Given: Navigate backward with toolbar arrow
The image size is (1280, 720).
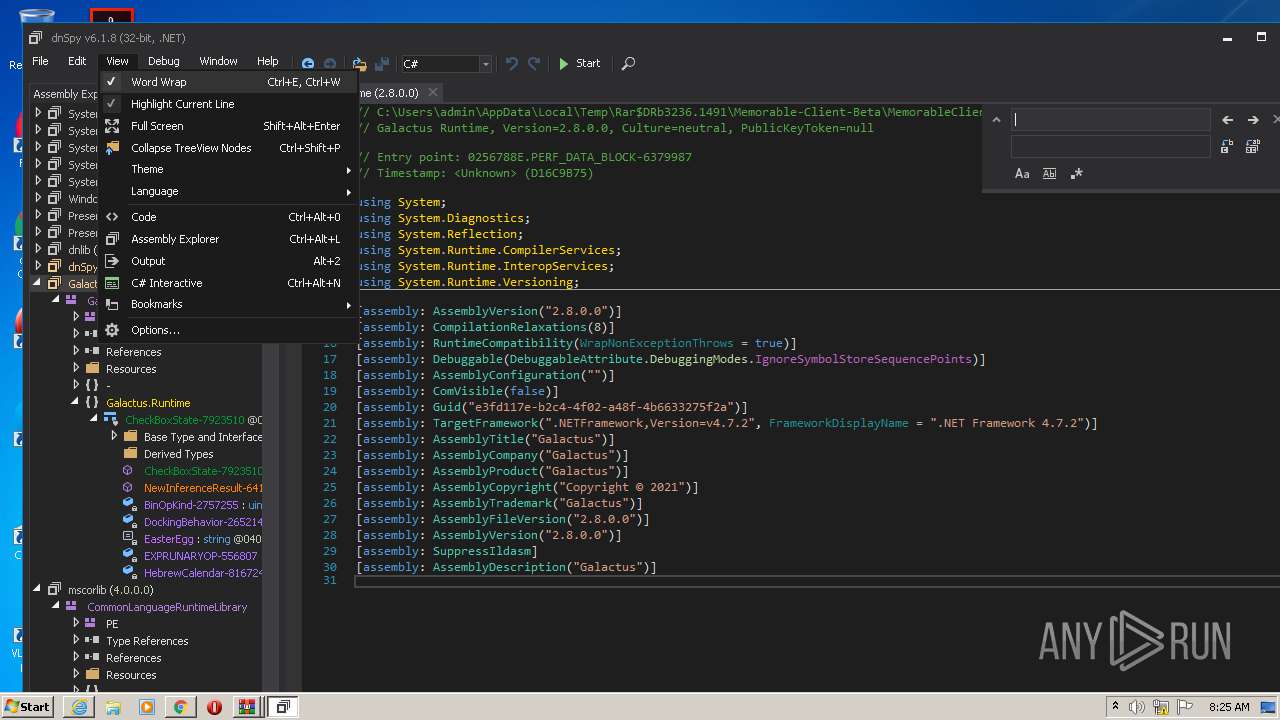Looking at the screenshot, I should tap(308, 63).
